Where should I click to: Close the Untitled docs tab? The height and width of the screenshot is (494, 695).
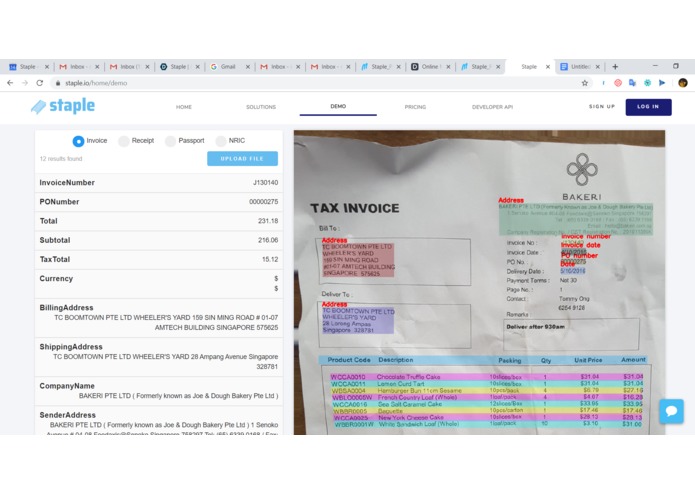[x=597, y=67]
